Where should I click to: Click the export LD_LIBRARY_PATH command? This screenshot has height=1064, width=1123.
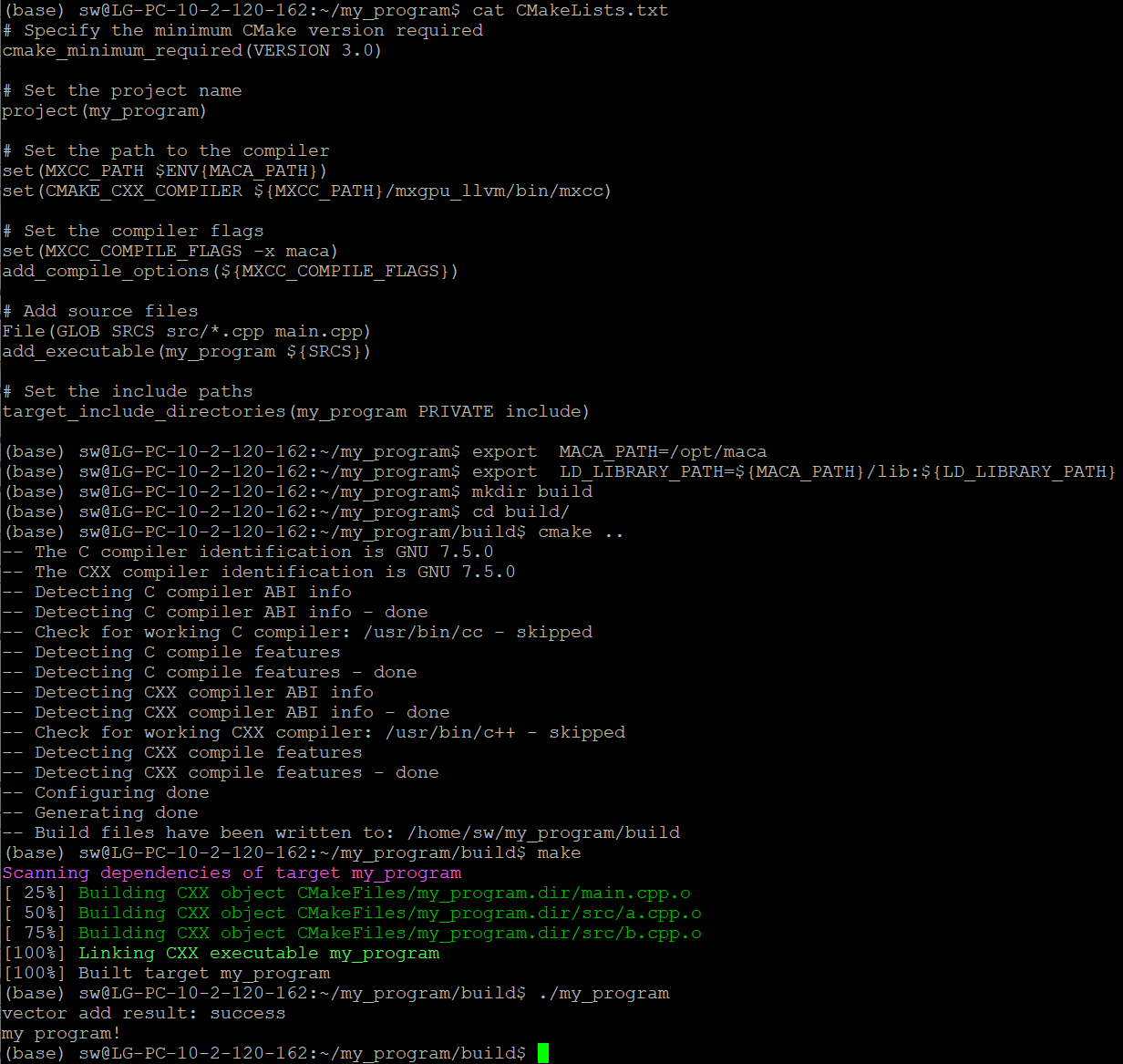(x=793, y=471)
